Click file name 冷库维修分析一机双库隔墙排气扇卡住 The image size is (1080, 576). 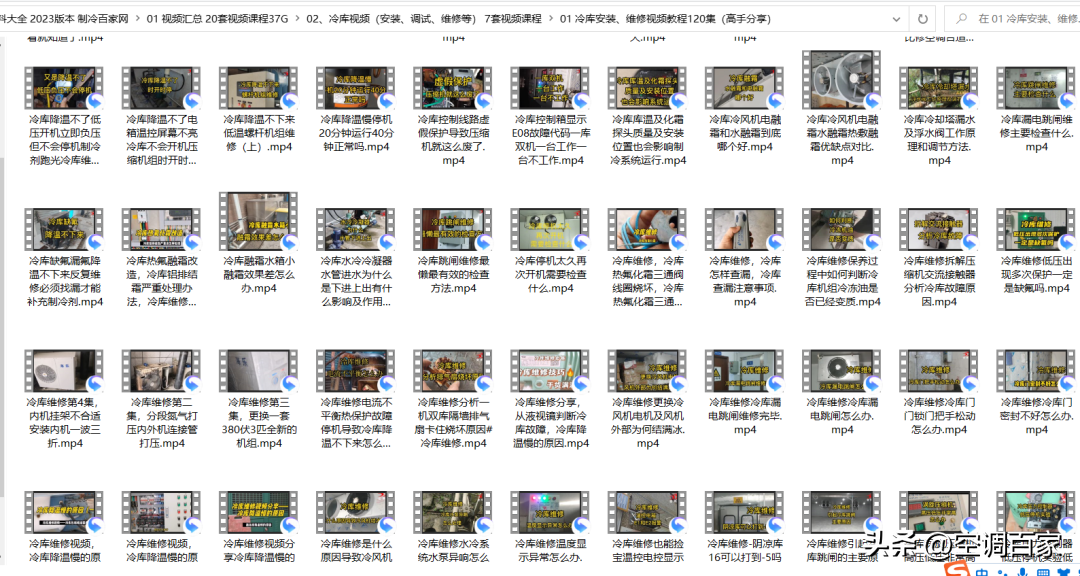point(453,423)
